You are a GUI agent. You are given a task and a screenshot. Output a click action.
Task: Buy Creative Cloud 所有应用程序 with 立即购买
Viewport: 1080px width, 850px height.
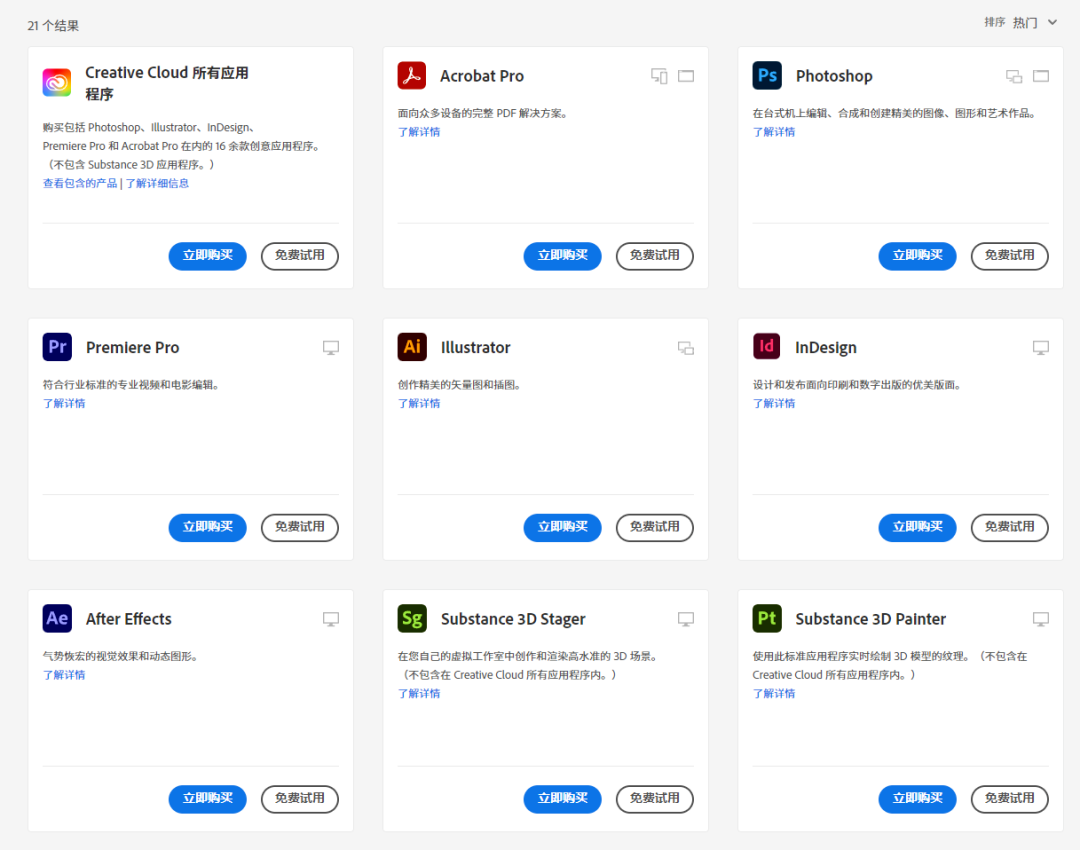(x=207, y=256)
